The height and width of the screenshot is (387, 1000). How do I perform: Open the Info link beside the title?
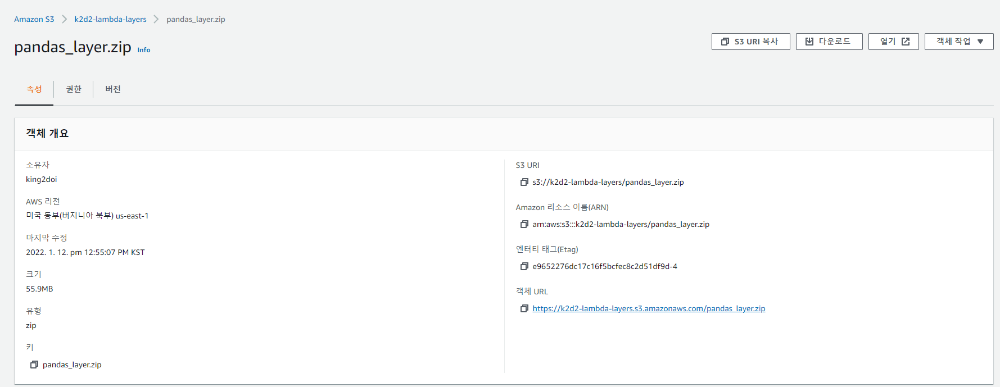(x=144, y=50)
